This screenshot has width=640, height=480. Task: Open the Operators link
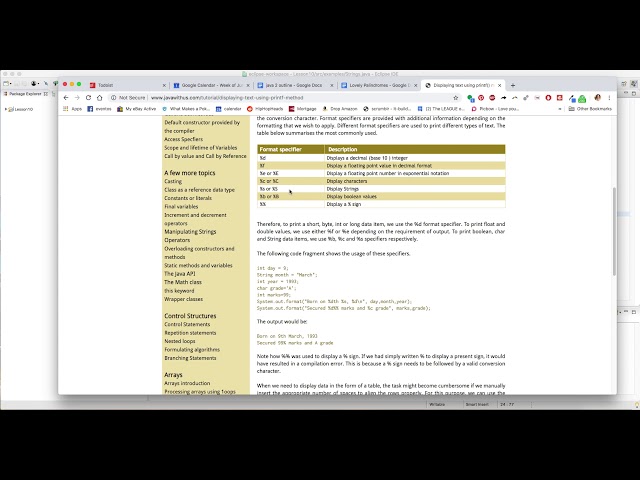tap(177, 240)
